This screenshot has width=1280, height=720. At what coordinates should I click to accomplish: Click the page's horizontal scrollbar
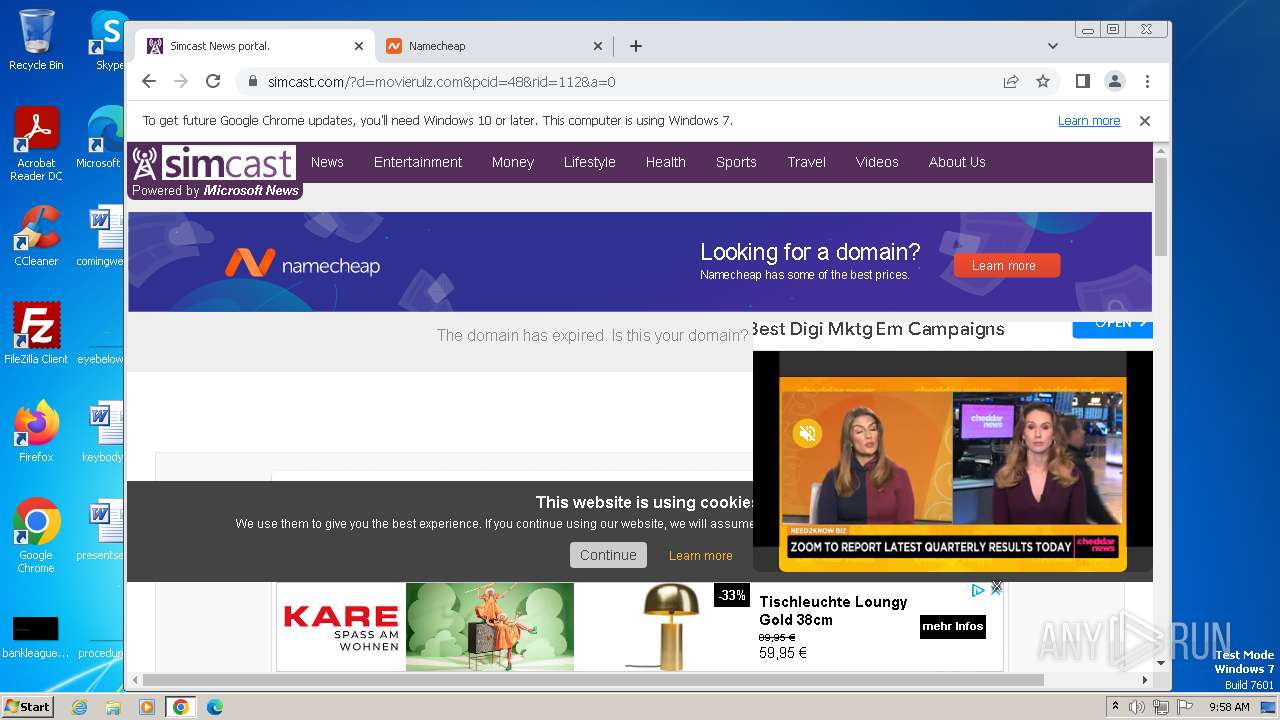(x=594, y=680)
